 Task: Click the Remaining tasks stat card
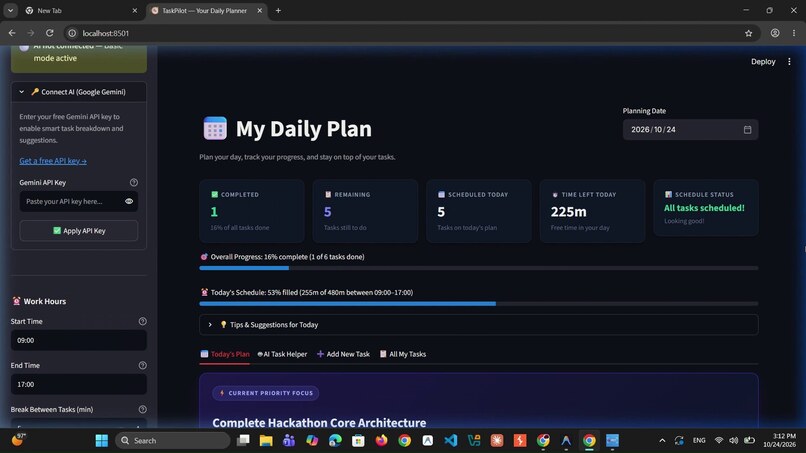[365, 211]
